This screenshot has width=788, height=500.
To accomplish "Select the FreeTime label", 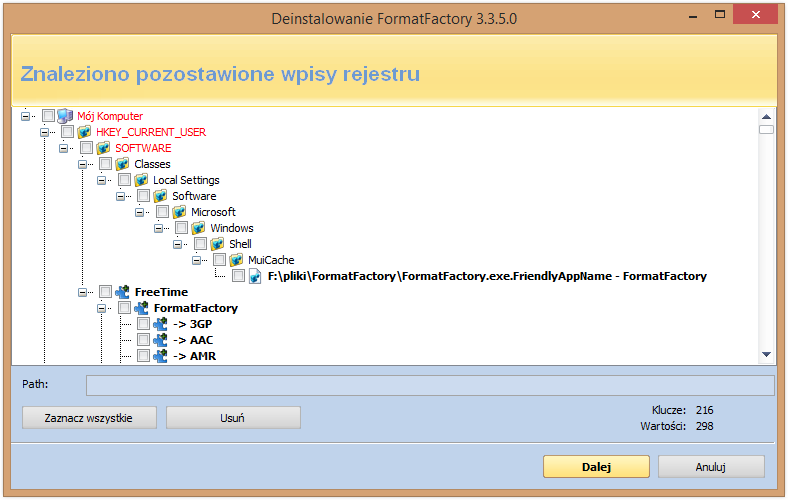I will 161,292.
